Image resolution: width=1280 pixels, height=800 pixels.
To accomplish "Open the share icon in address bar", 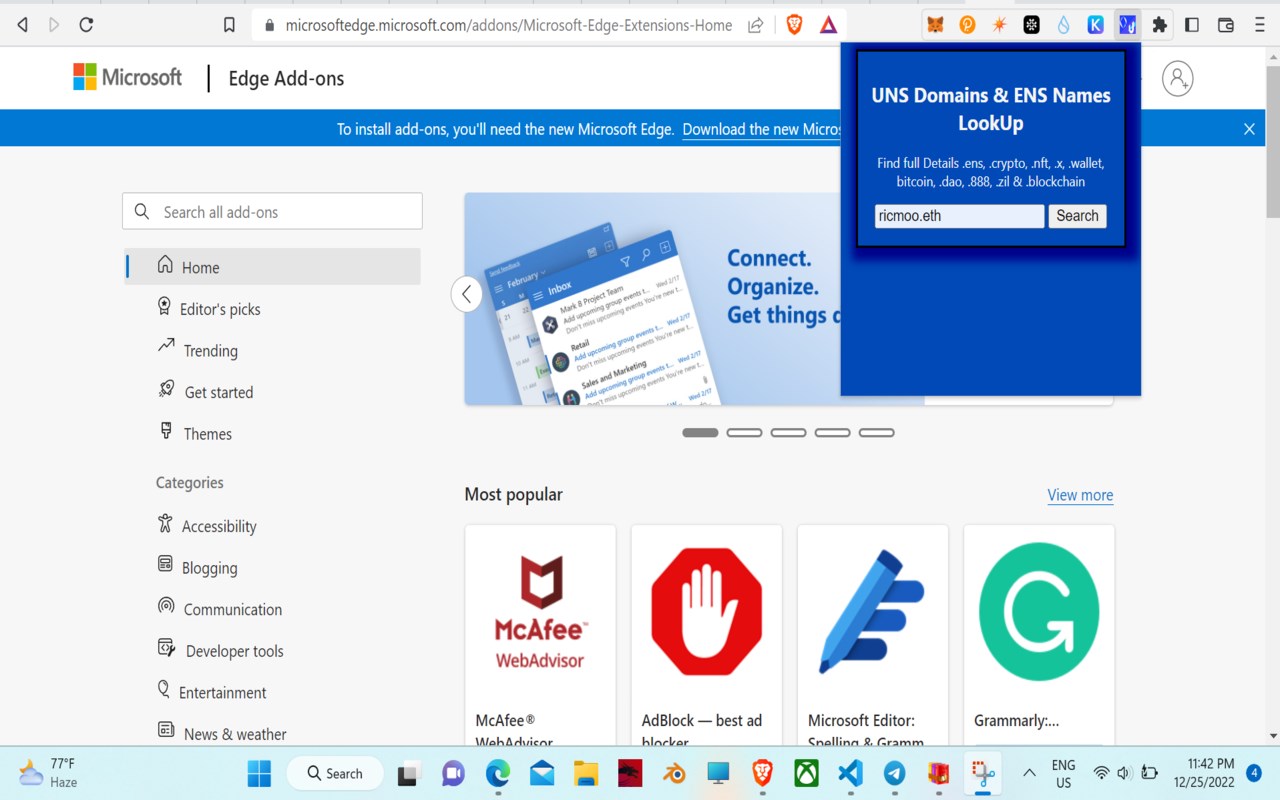I will 756,25.
